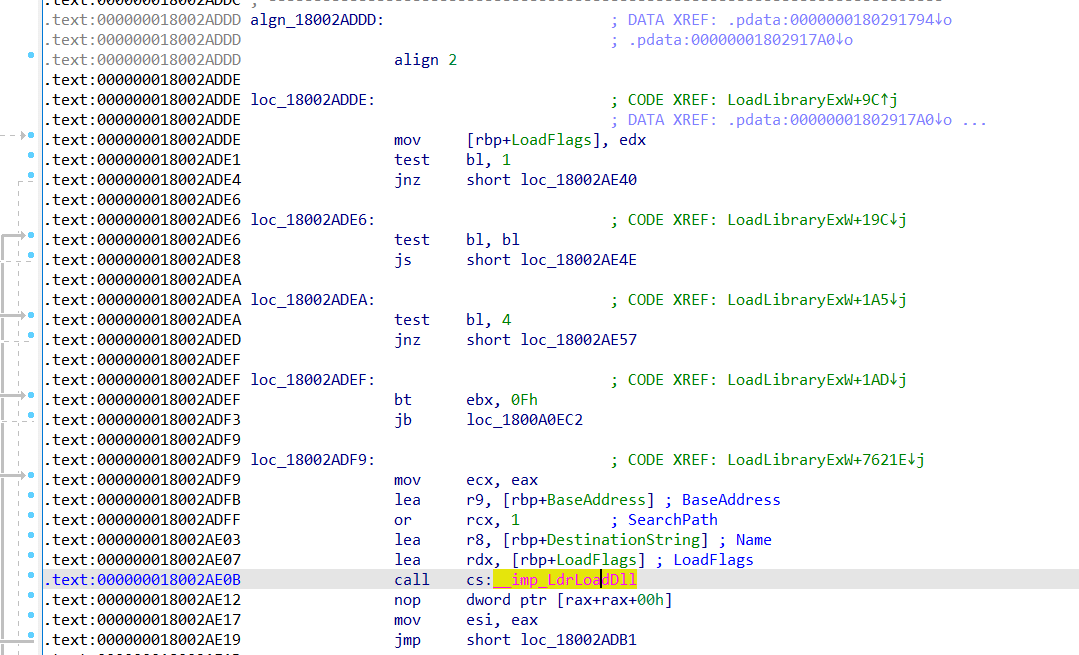
Task: Click address .text:000000018002ADFF of or instruction
Action: coord(142,519)
